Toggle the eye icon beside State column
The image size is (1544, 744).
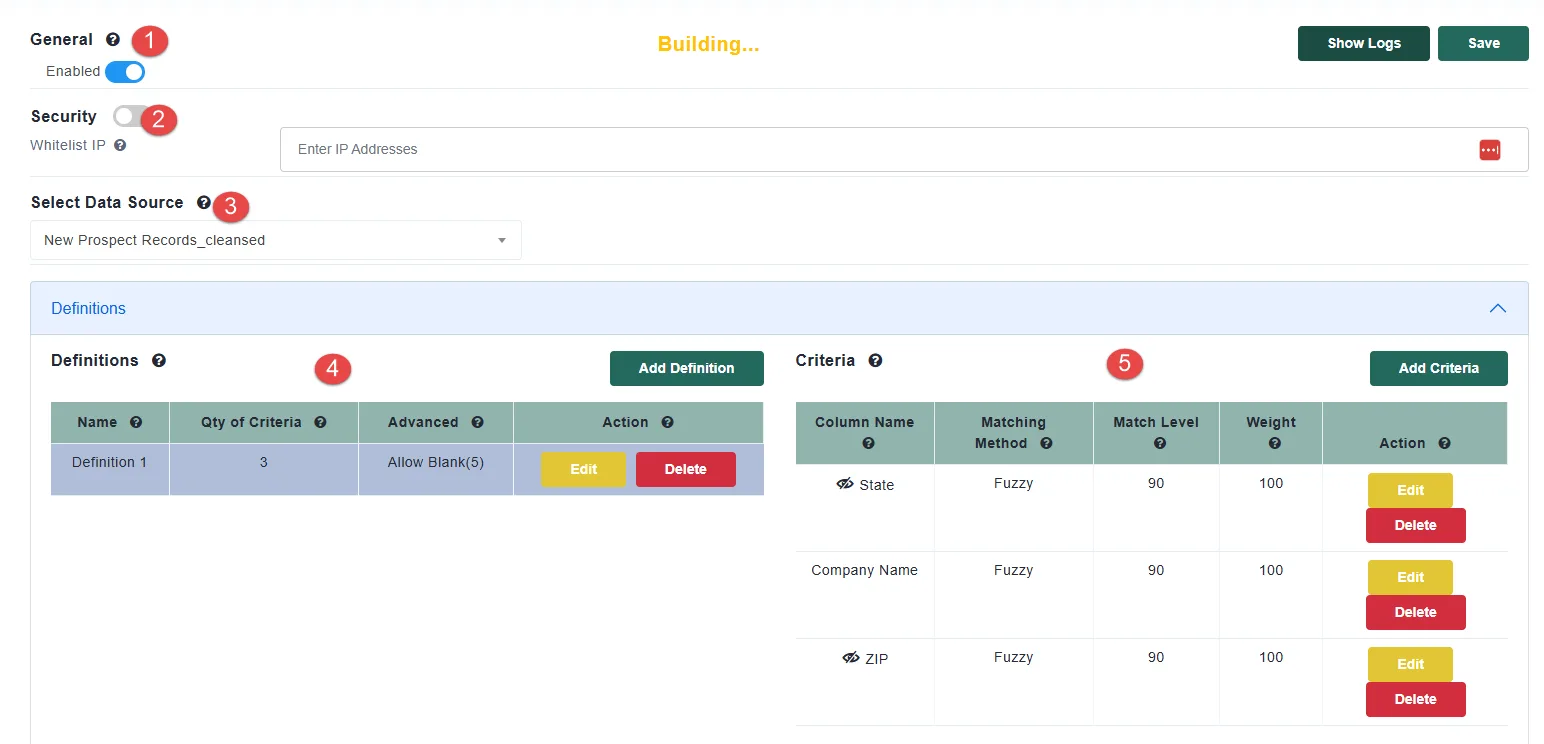845,484
